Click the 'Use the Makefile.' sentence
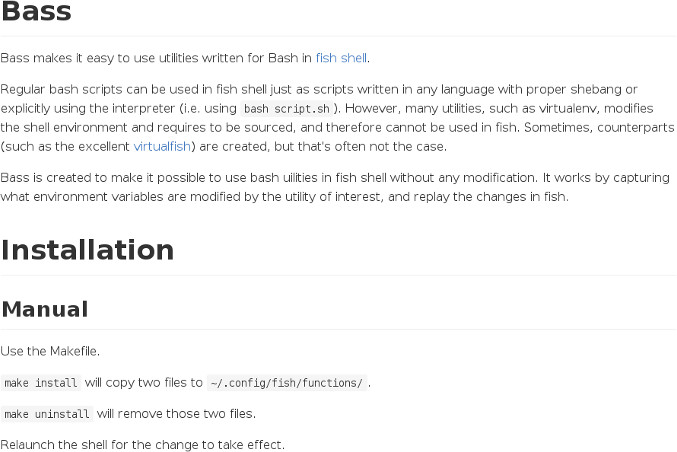The width and height of the screenshot is (677, 452). [50, 352]
